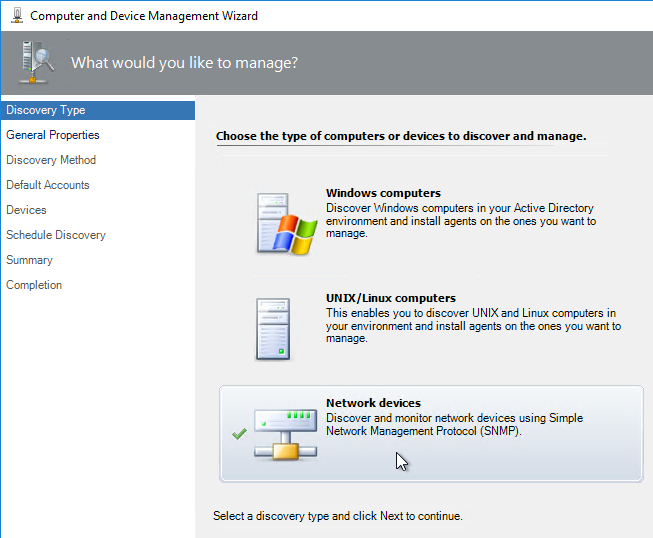This screenshot has height=538, width=653.
Task: Click the Network devices SNMP description text
Action: coord(454,424)
